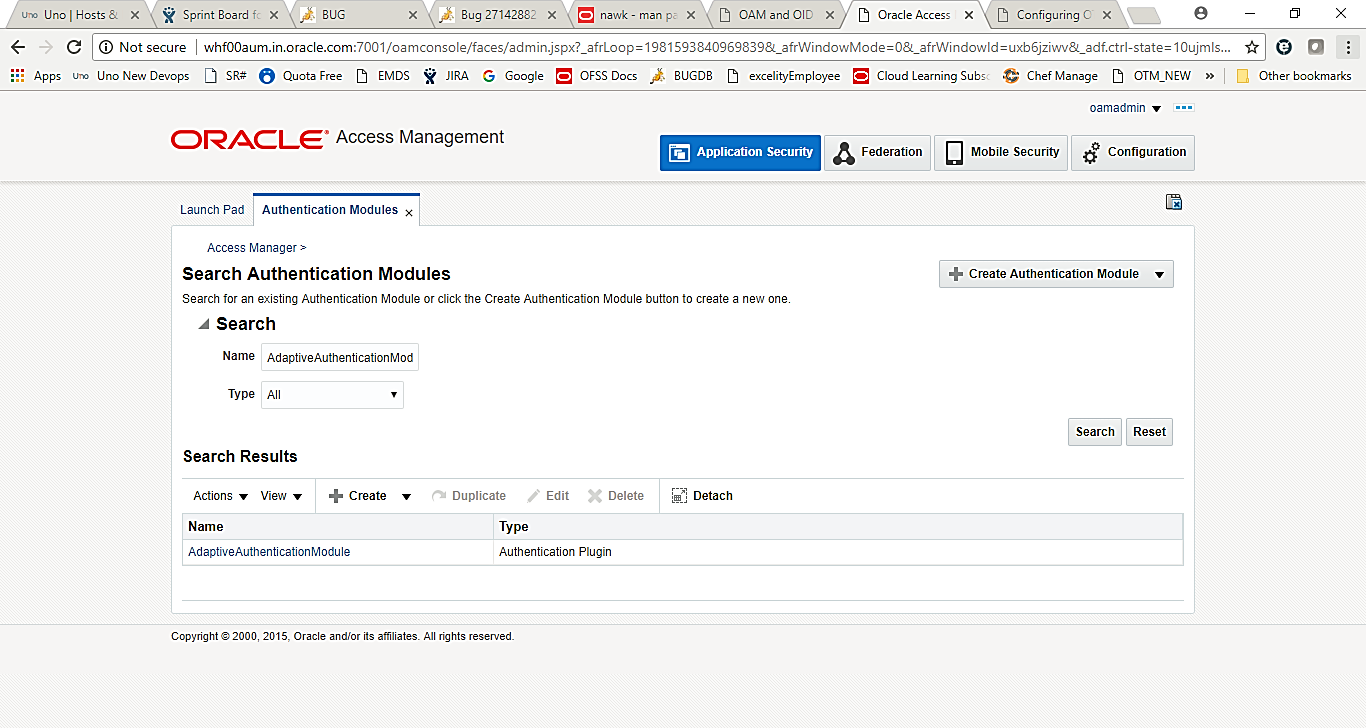1366x728 pixels.
Task: Open a new browser tab
Action: (1143, 15)
